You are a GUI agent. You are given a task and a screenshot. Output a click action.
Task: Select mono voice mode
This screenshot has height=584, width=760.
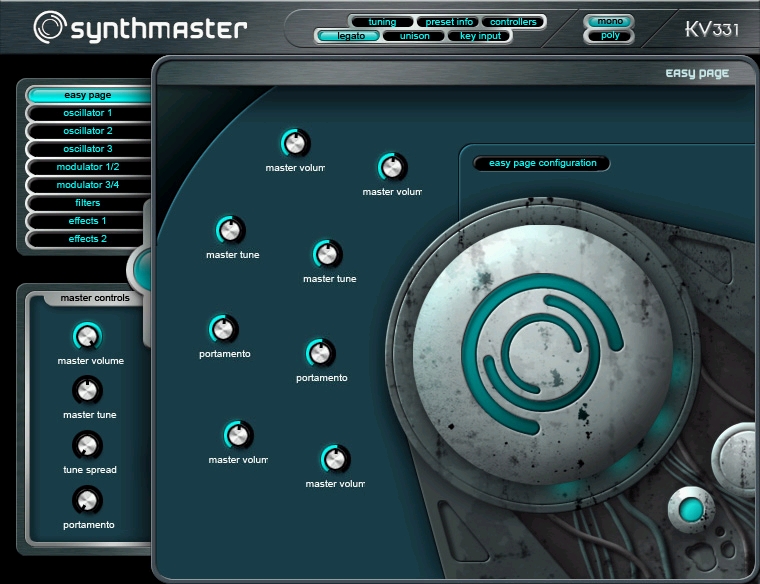(609, 21)
